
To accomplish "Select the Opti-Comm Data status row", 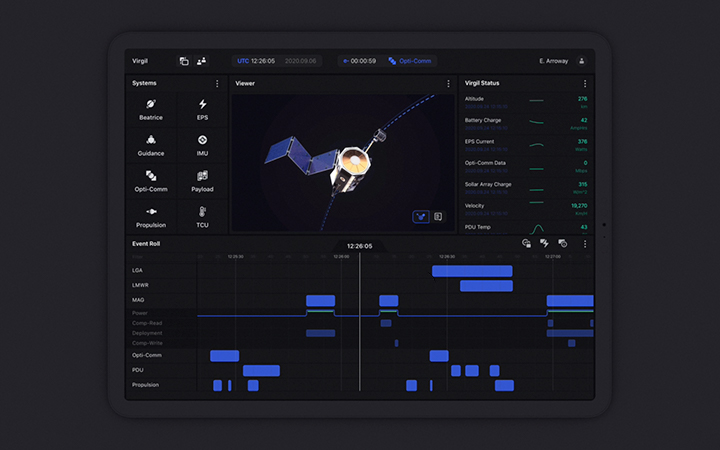I will click(526, 167).
